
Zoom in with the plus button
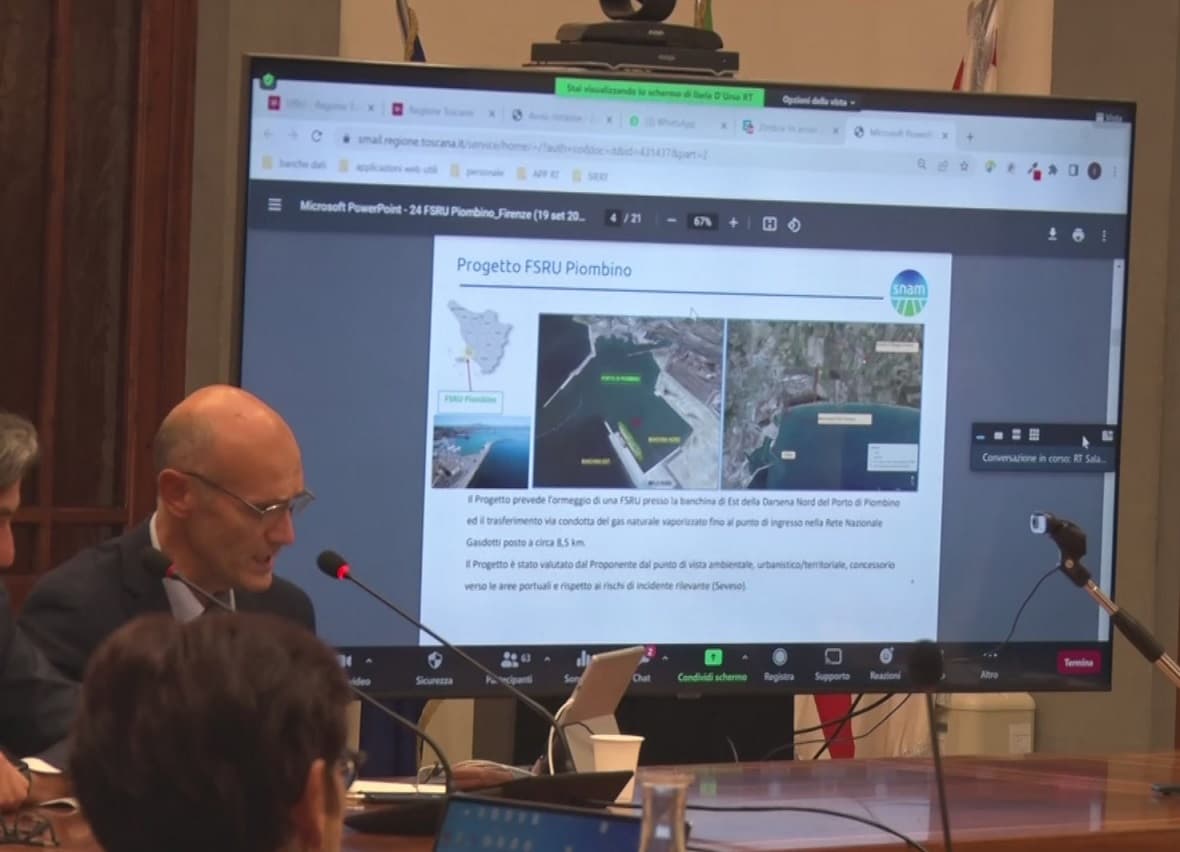pyautogui.click(x=733, y=223)
